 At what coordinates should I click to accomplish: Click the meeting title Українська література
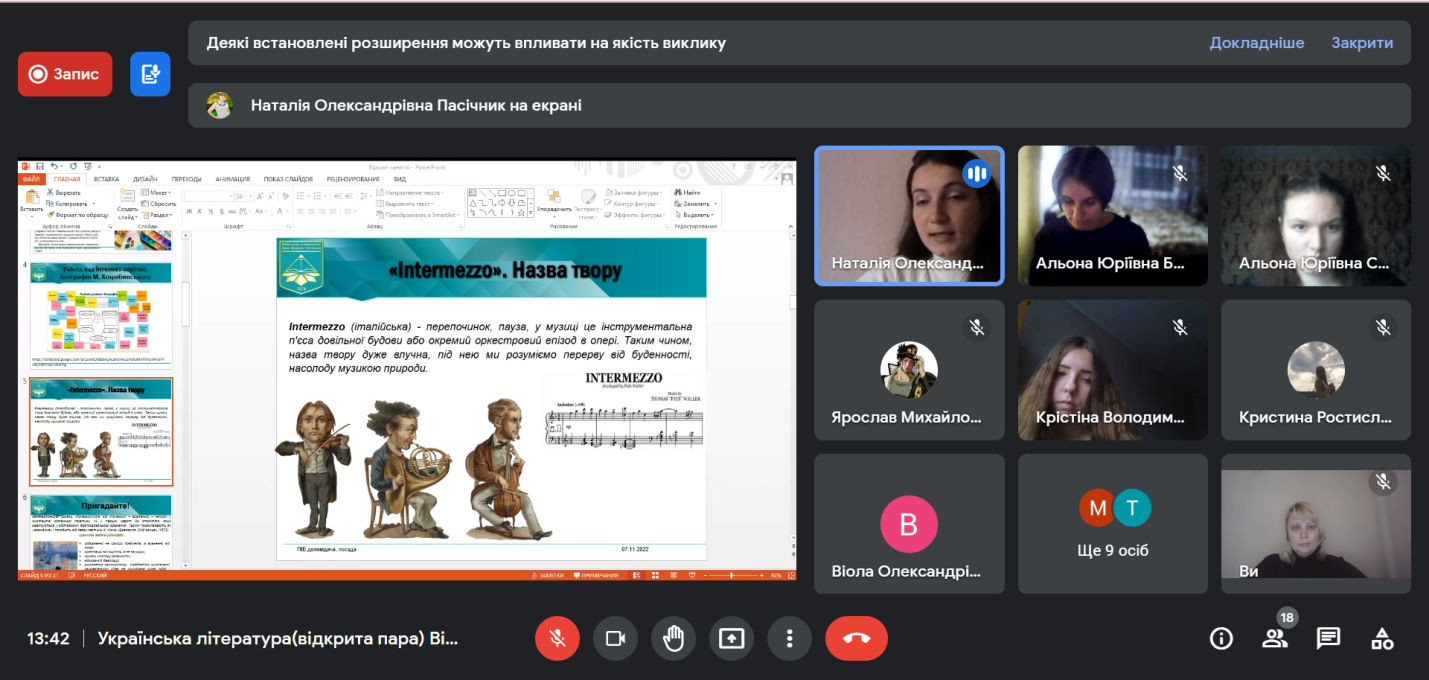[x=278, y=639]
